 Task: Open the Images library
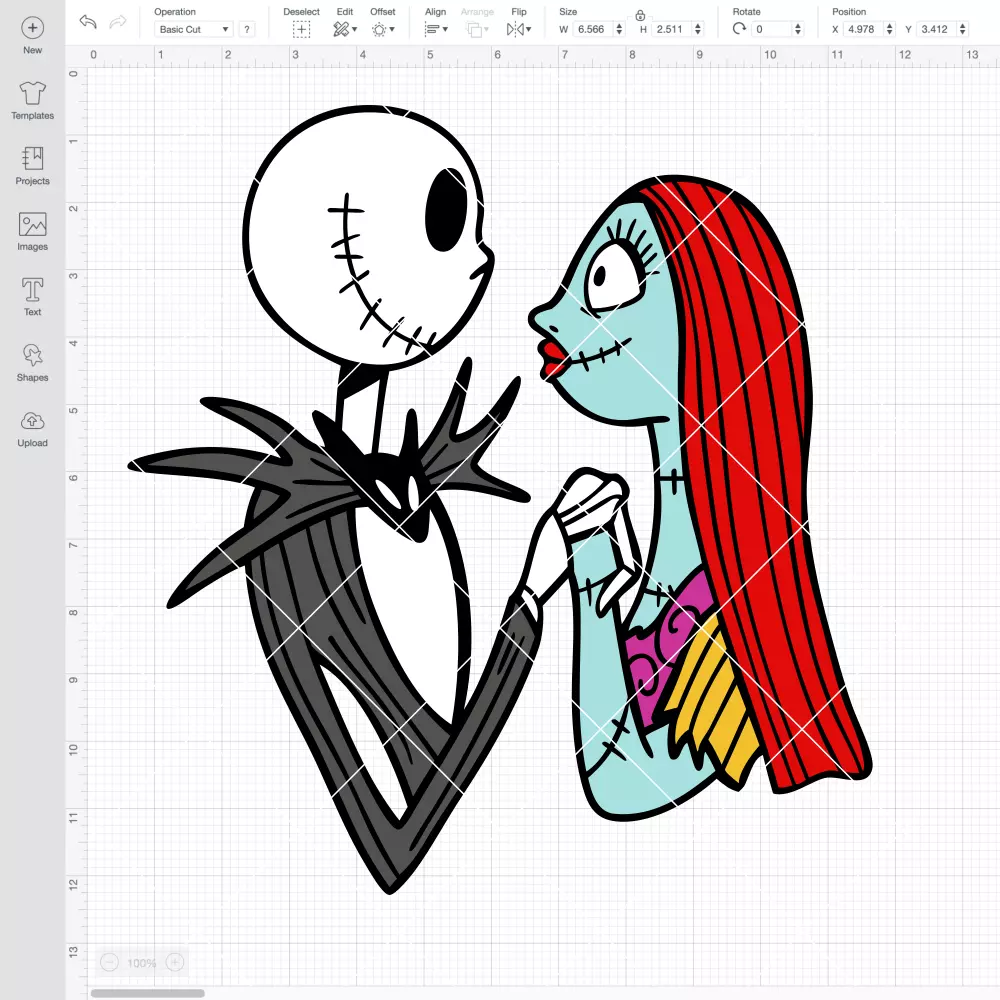pos(33,232)
